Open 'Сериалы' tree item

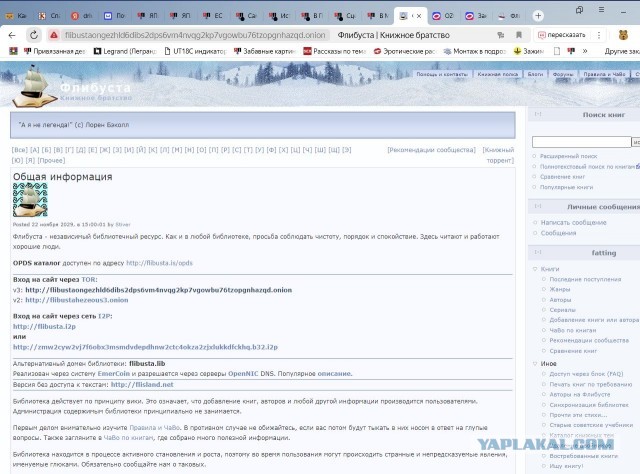[562, 310]
